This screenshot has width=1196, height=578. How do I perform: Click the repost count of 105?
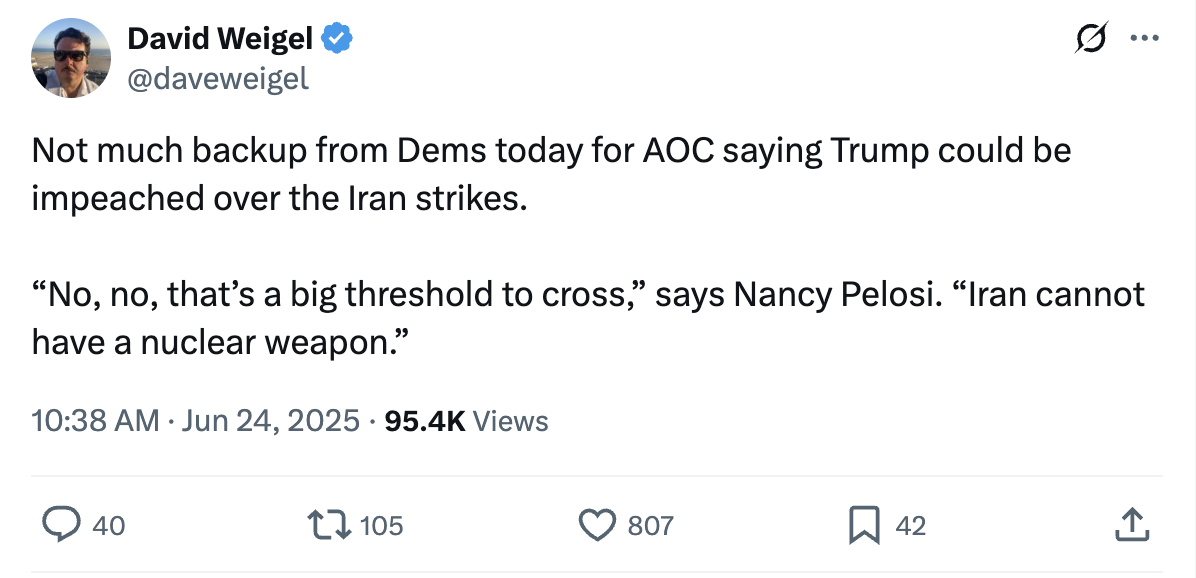click(x=381, y=525)
